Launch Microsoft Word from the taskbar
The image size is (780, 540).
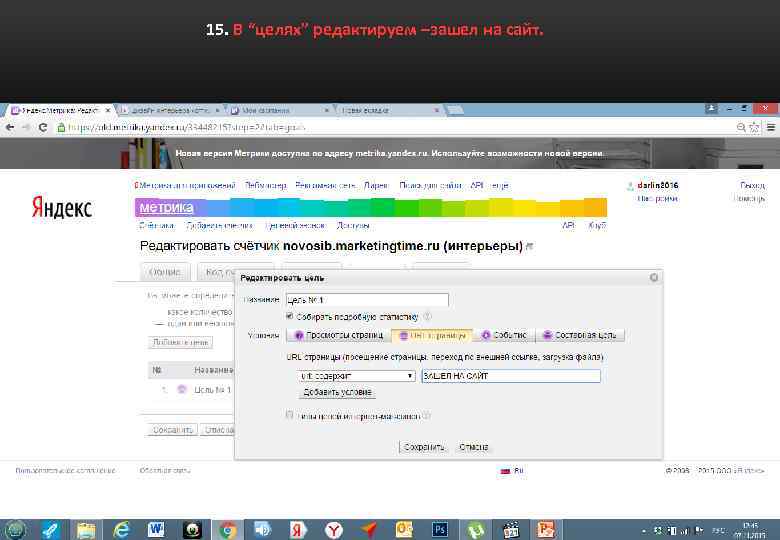tap(156, 530)
